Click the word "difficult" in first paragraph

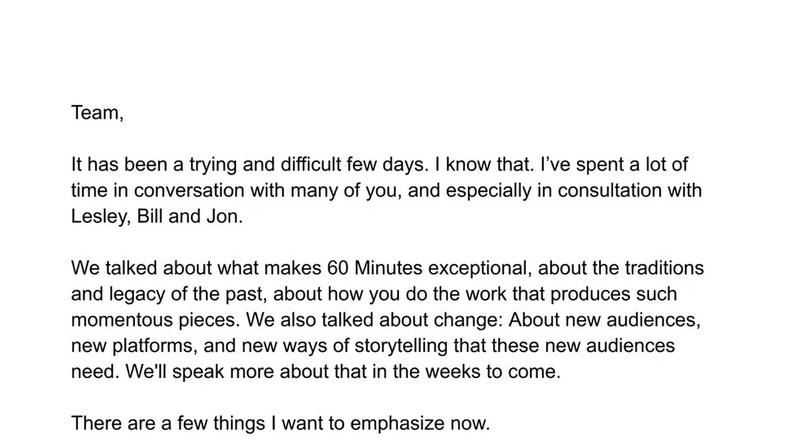tap(311, 165)
